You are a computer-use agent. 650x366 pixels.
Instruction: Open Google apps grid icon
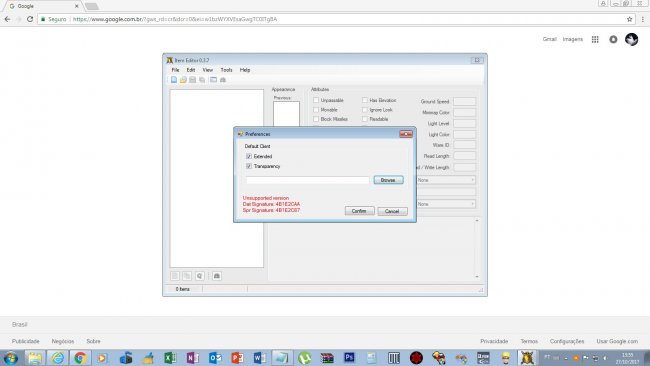click(x=595, y=39)
